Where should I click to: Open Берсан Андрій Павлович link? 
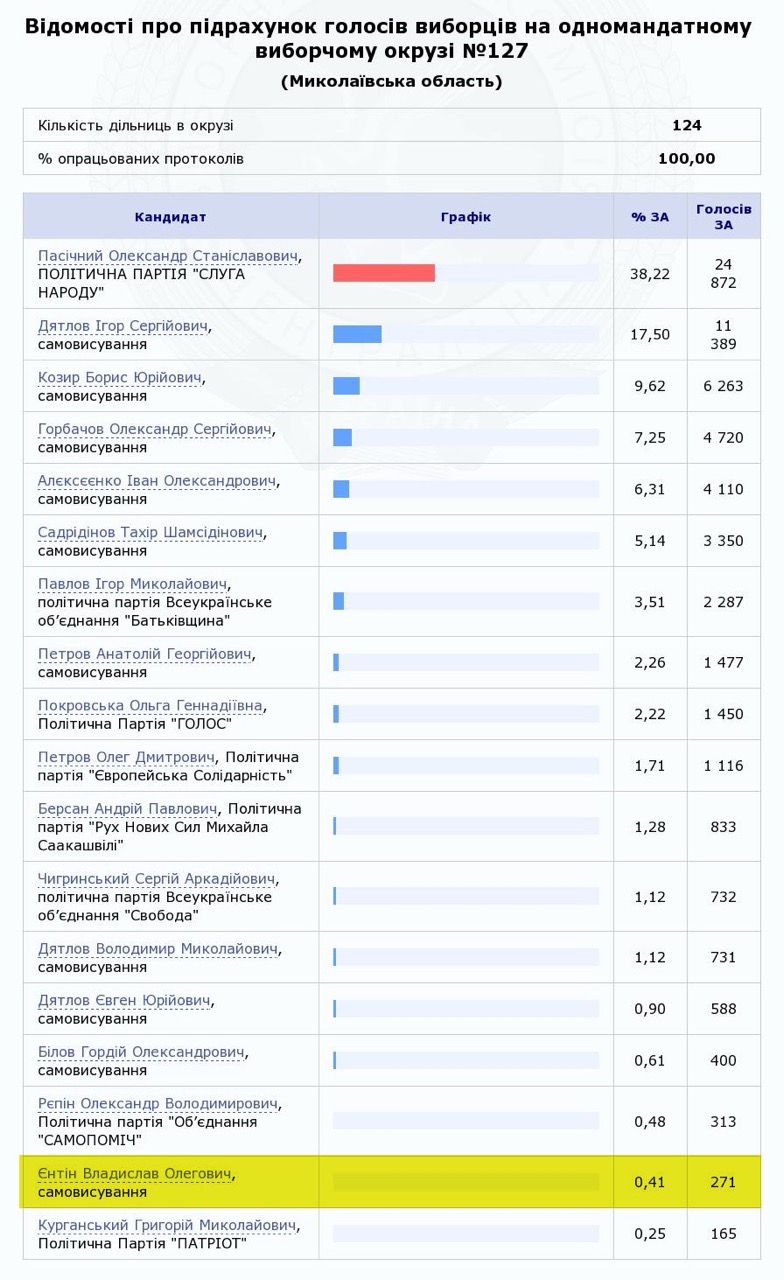click(x=128, y=809)
